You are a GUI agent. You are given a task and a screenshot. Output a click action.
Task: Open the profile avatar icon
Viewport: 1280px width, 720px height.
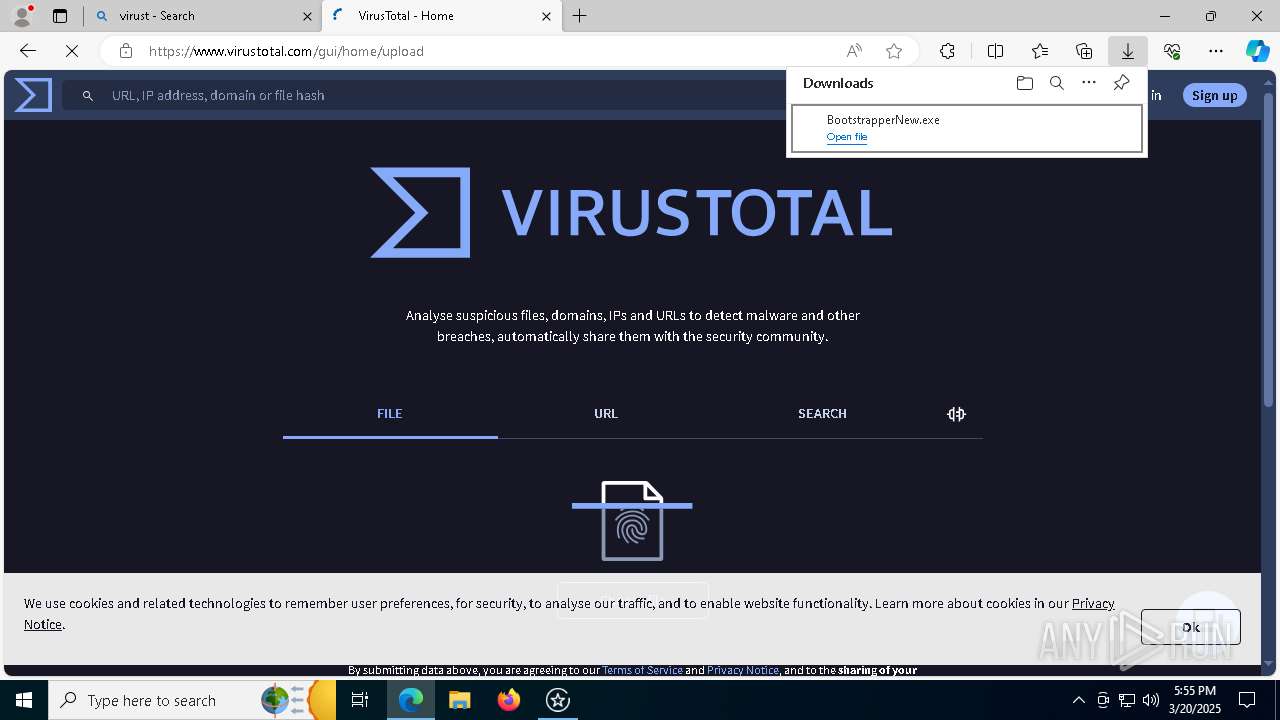(x=21, y=16)
